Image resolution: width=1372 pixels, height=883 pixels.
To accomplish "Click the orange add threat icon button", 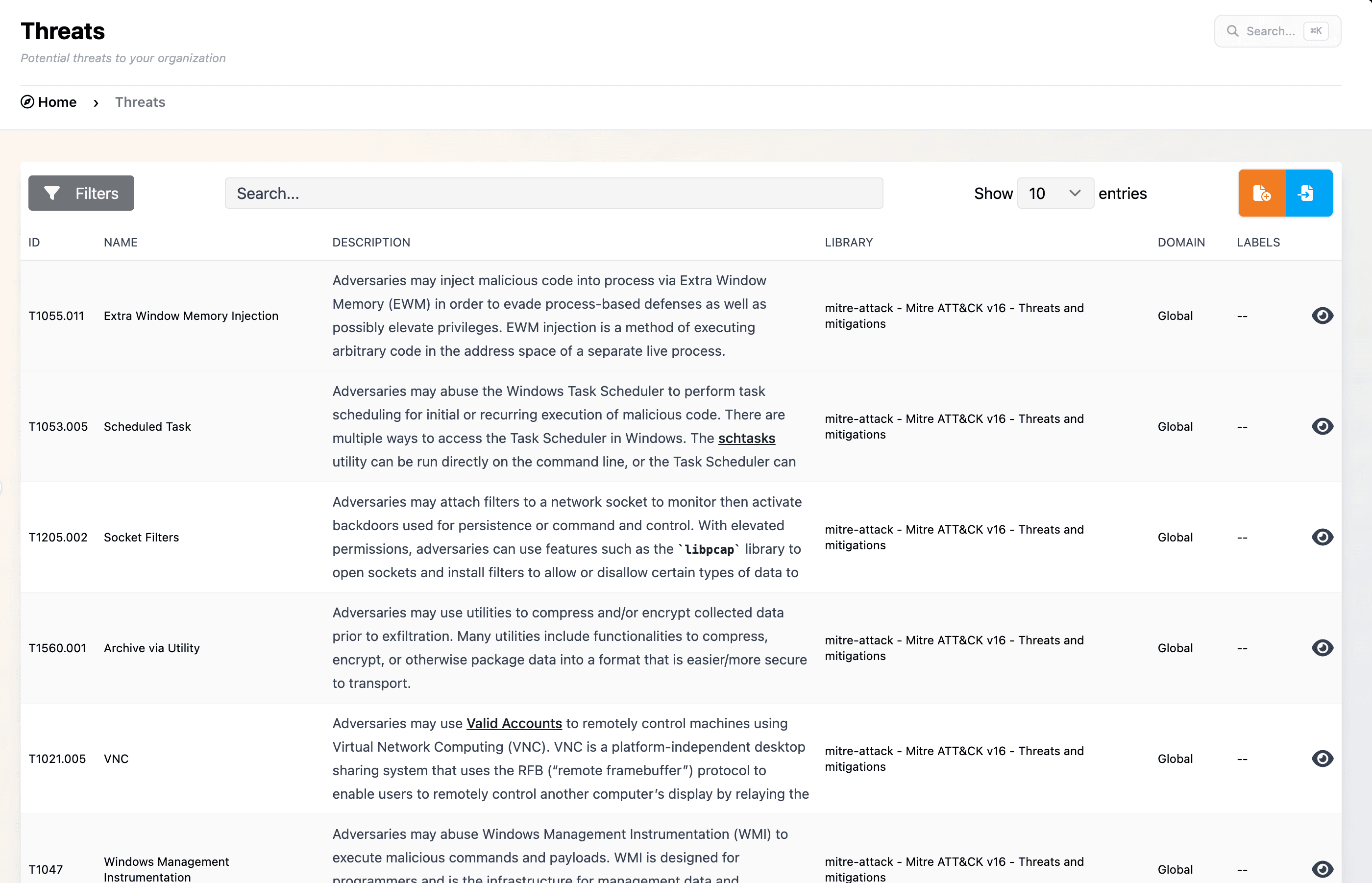I will click(x=1262, y=193).
